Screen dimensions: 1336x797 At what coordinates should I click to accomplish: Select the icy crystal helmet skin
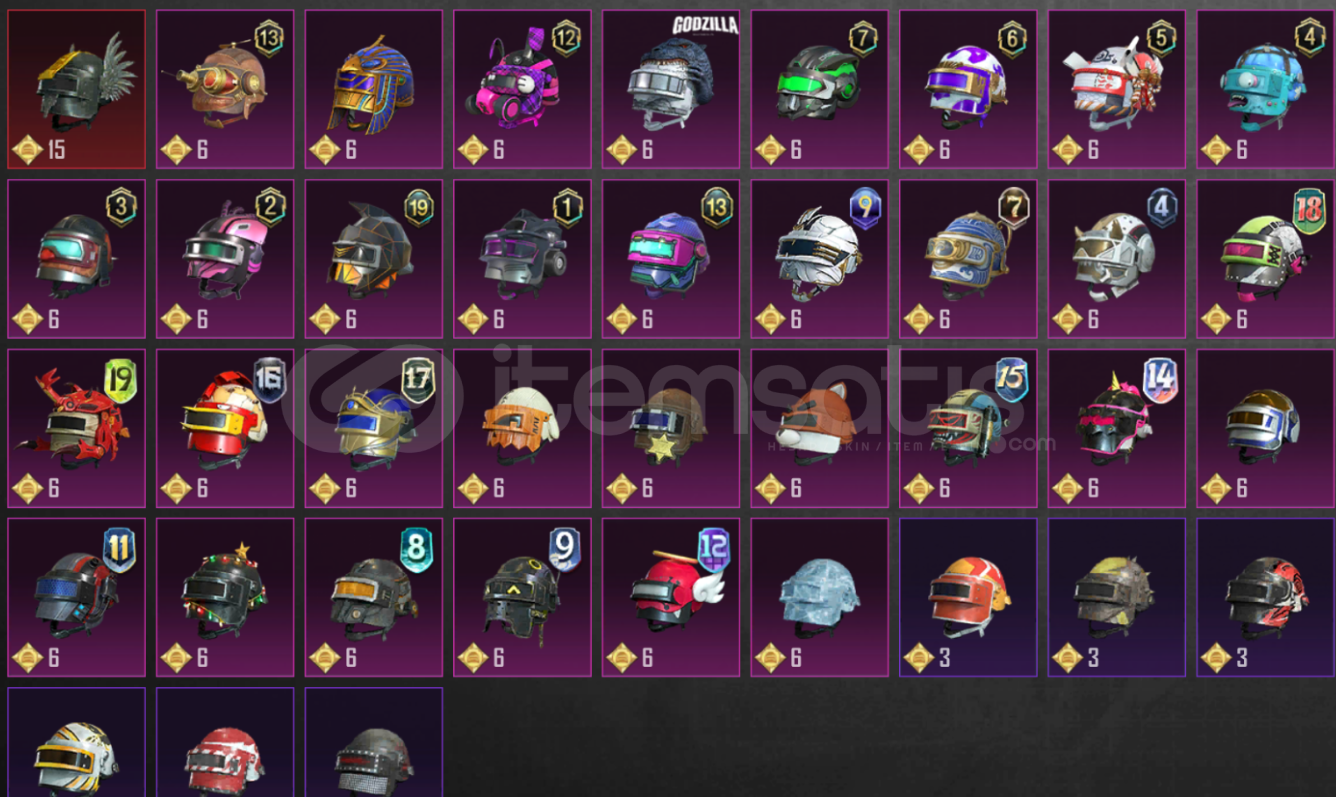(x=820, y=597)
